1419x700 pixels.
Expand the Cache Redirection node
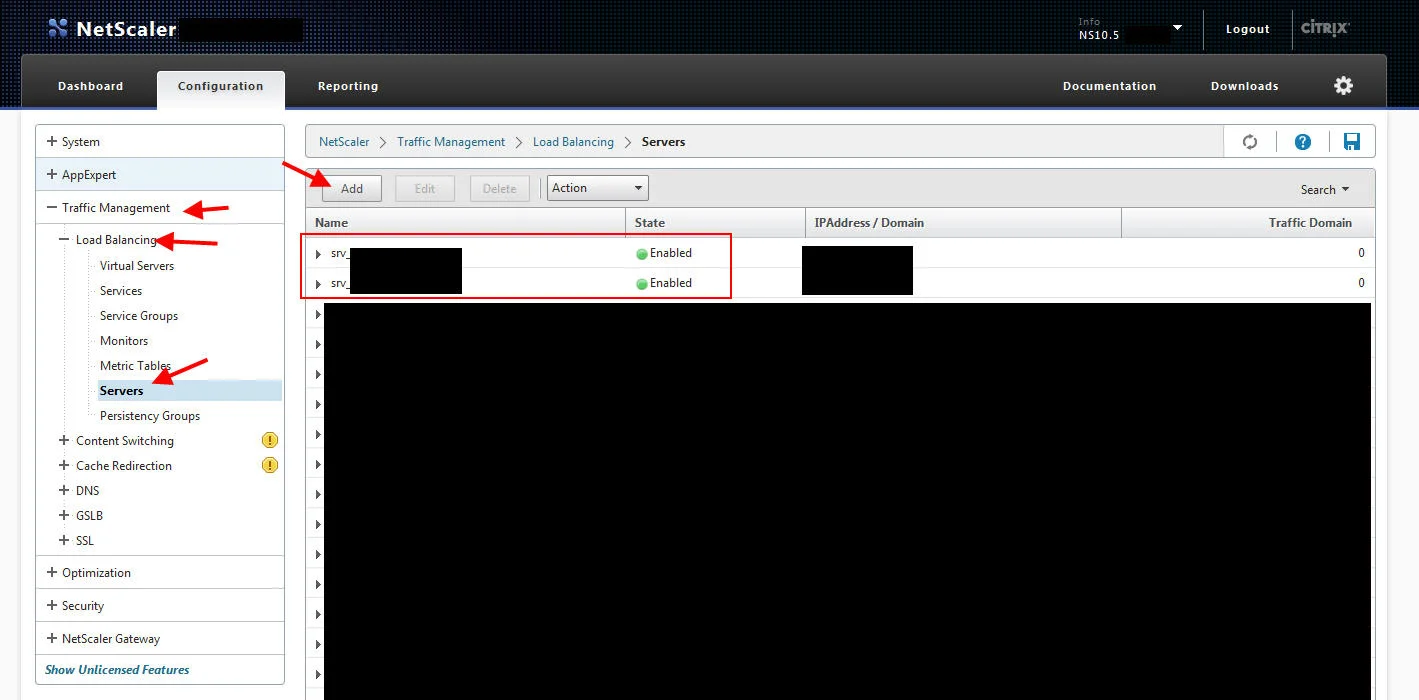65,465
